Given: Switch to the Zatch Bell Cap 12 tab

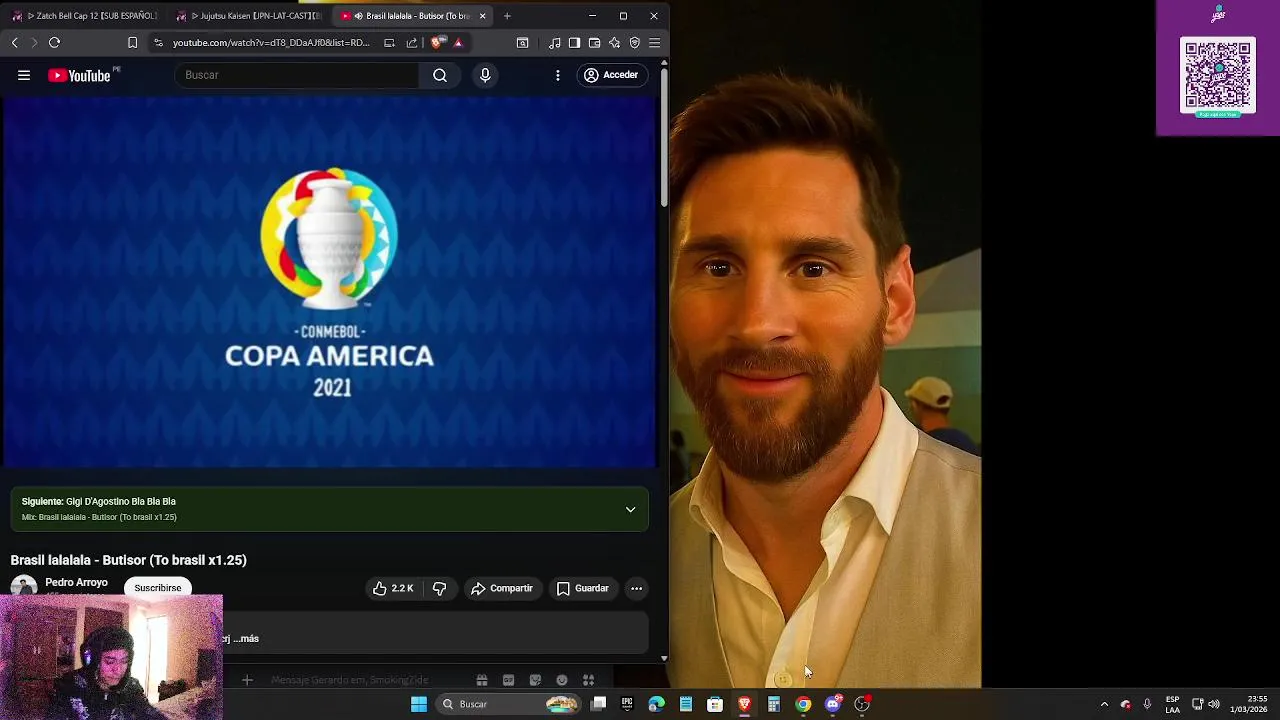Looking at the screenshot, I should [86, 16].
